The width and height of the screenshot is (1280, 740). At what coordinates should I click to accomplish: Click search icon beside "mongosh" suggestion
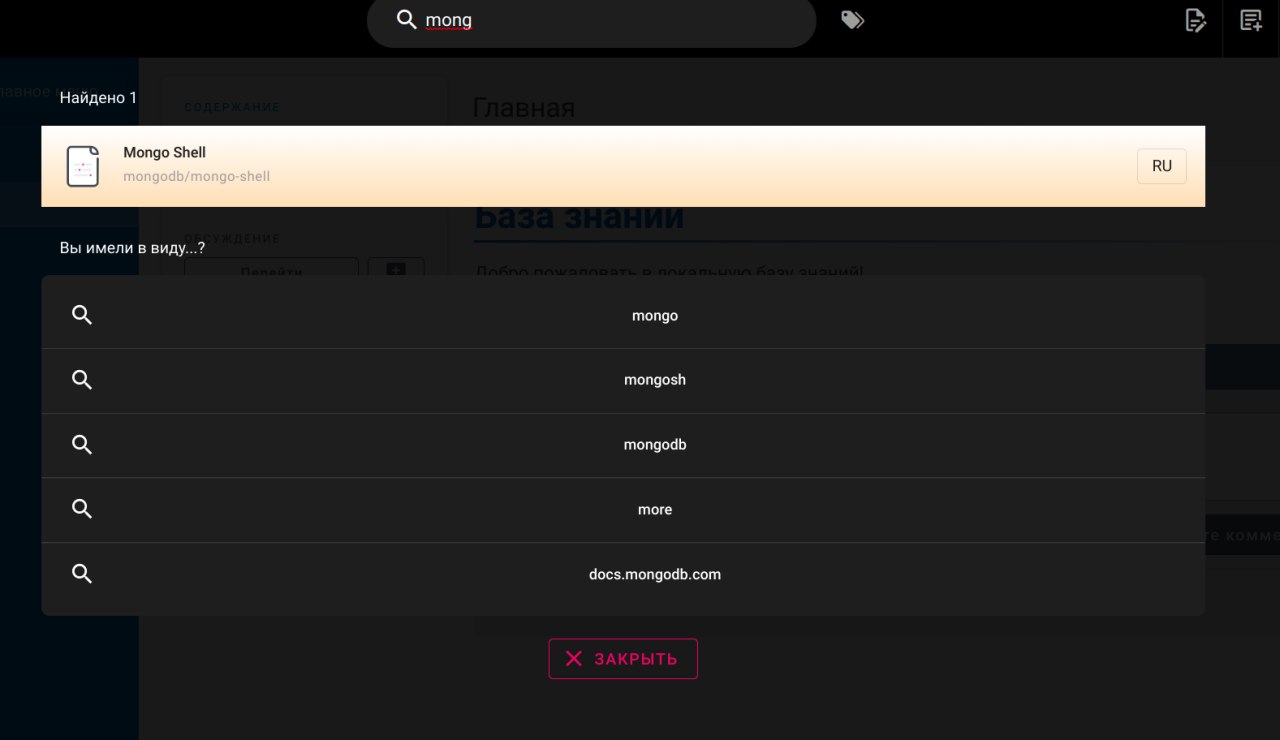pyautogui.click(x=82, y=380)
